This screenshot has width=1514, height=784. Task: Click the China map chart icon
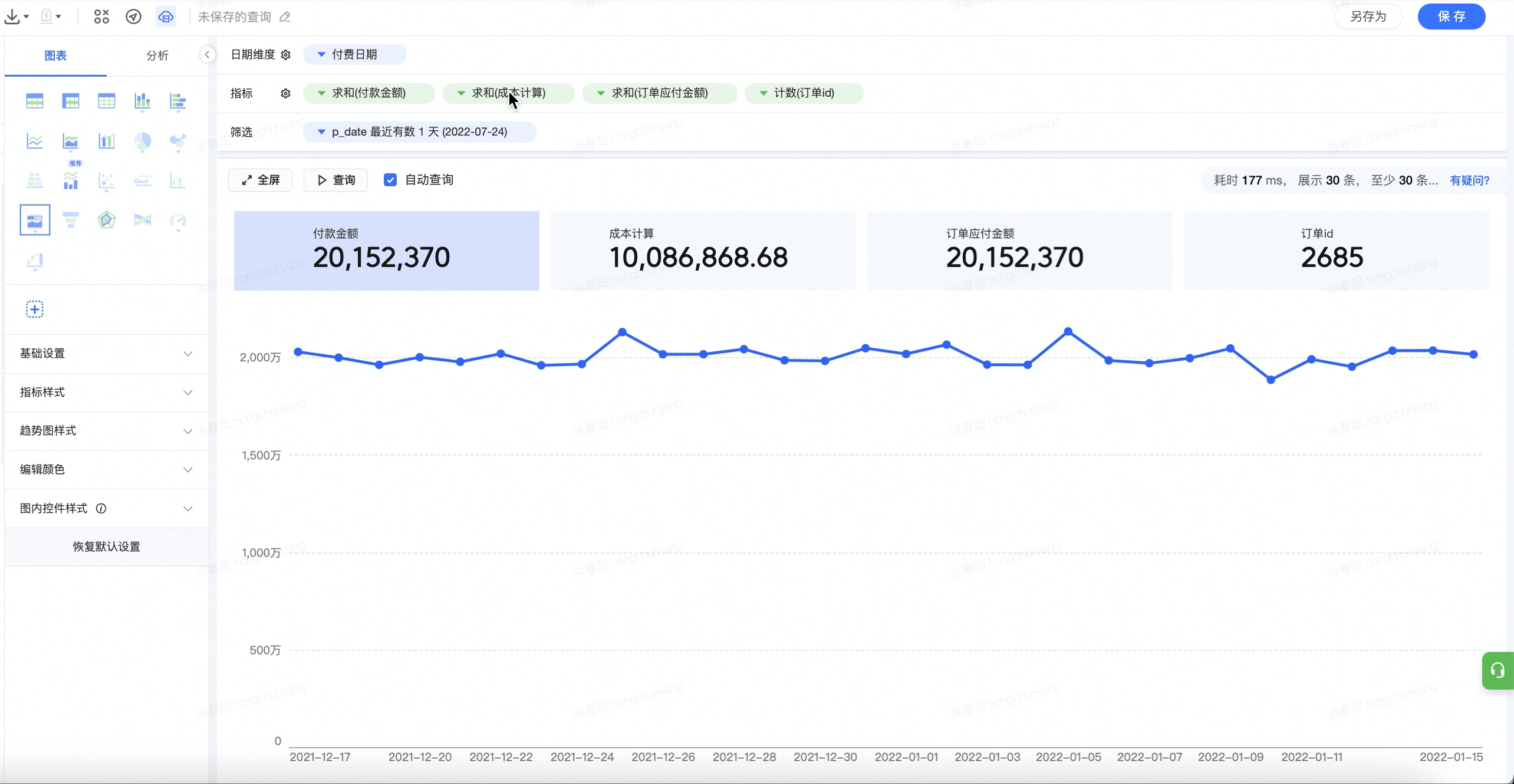point(177,141)
